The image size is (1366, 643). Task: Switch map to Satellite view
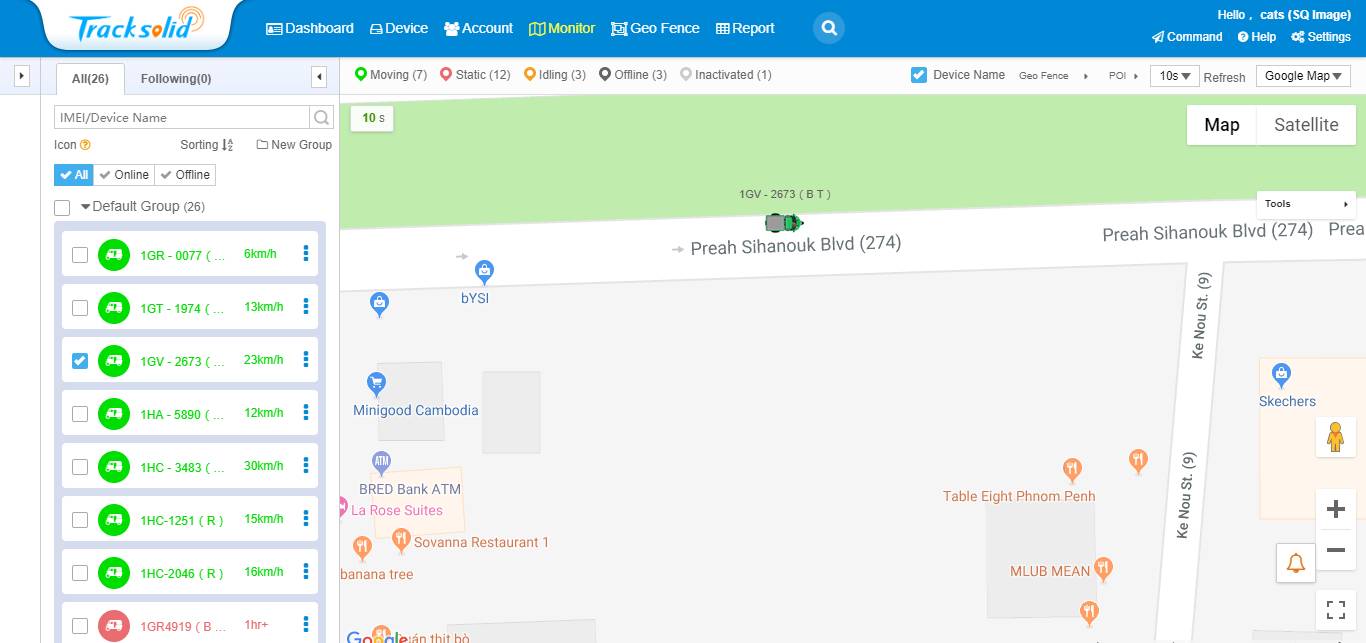click(1306, 125)
